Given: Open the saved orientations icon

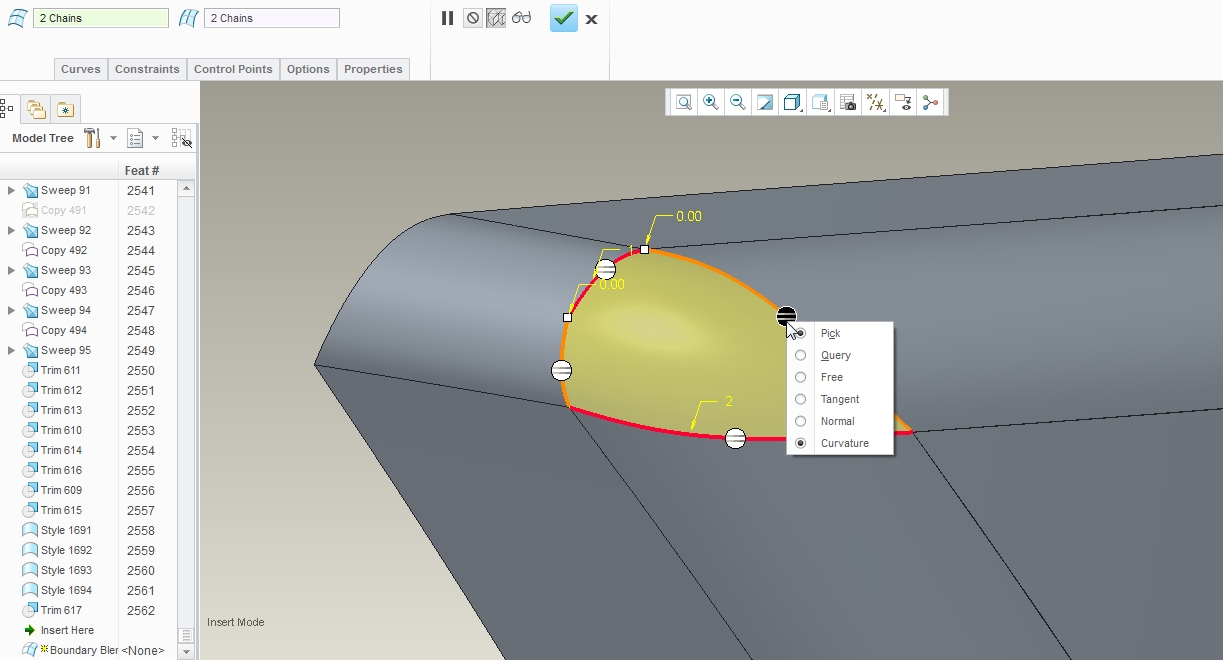Looking at the screenshot, I should coord(820,102).
